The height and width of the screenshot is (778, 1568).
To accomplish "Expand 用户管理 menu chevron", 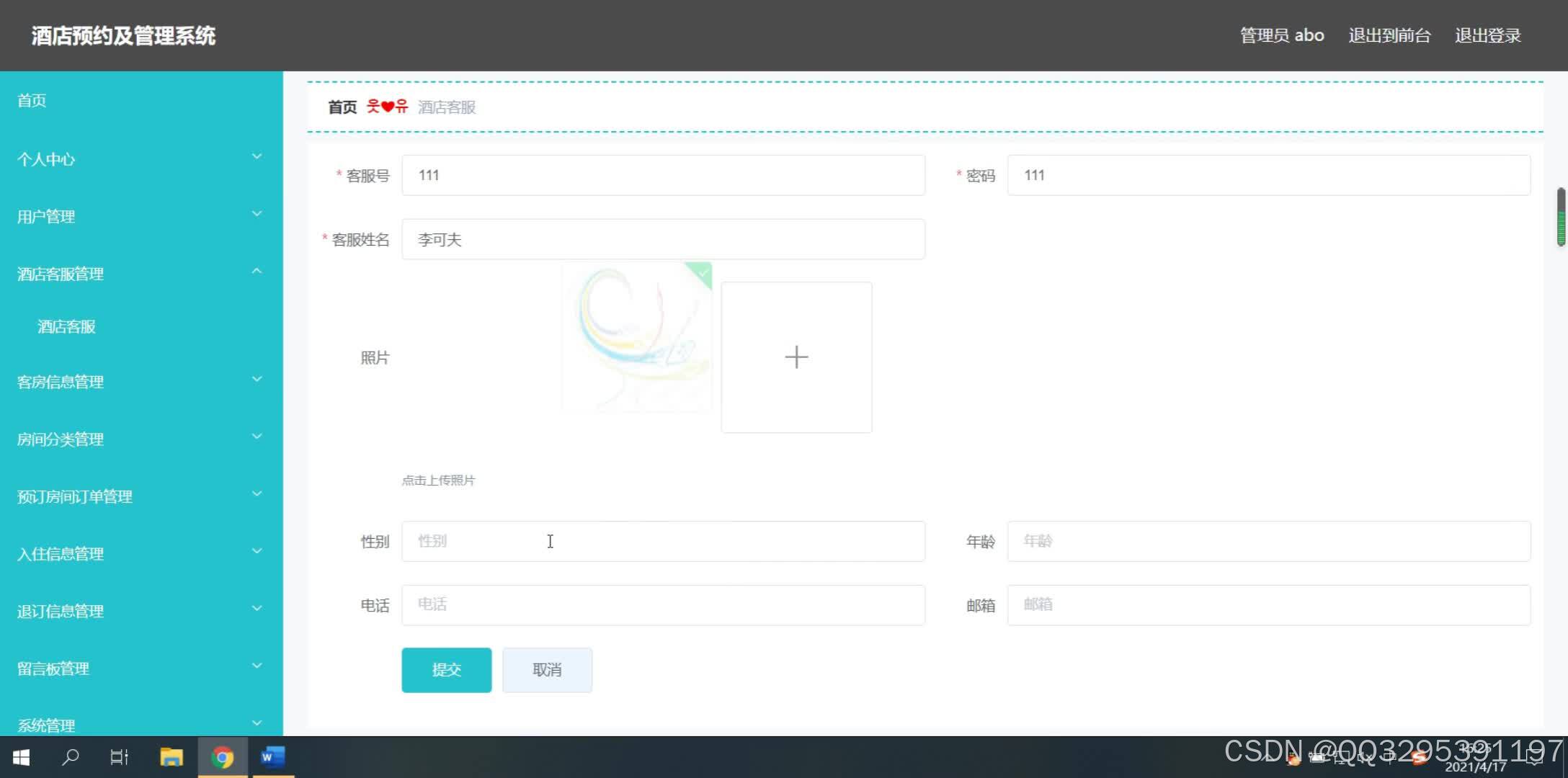I will (x=257, y=214).
